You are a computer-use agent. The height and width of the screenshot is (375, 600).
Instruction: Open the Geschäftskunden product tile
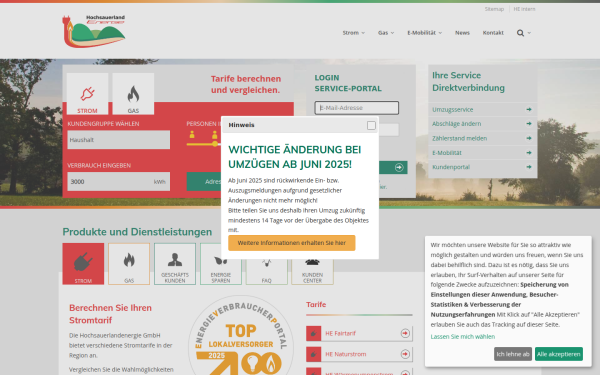(x=175, y=264)
